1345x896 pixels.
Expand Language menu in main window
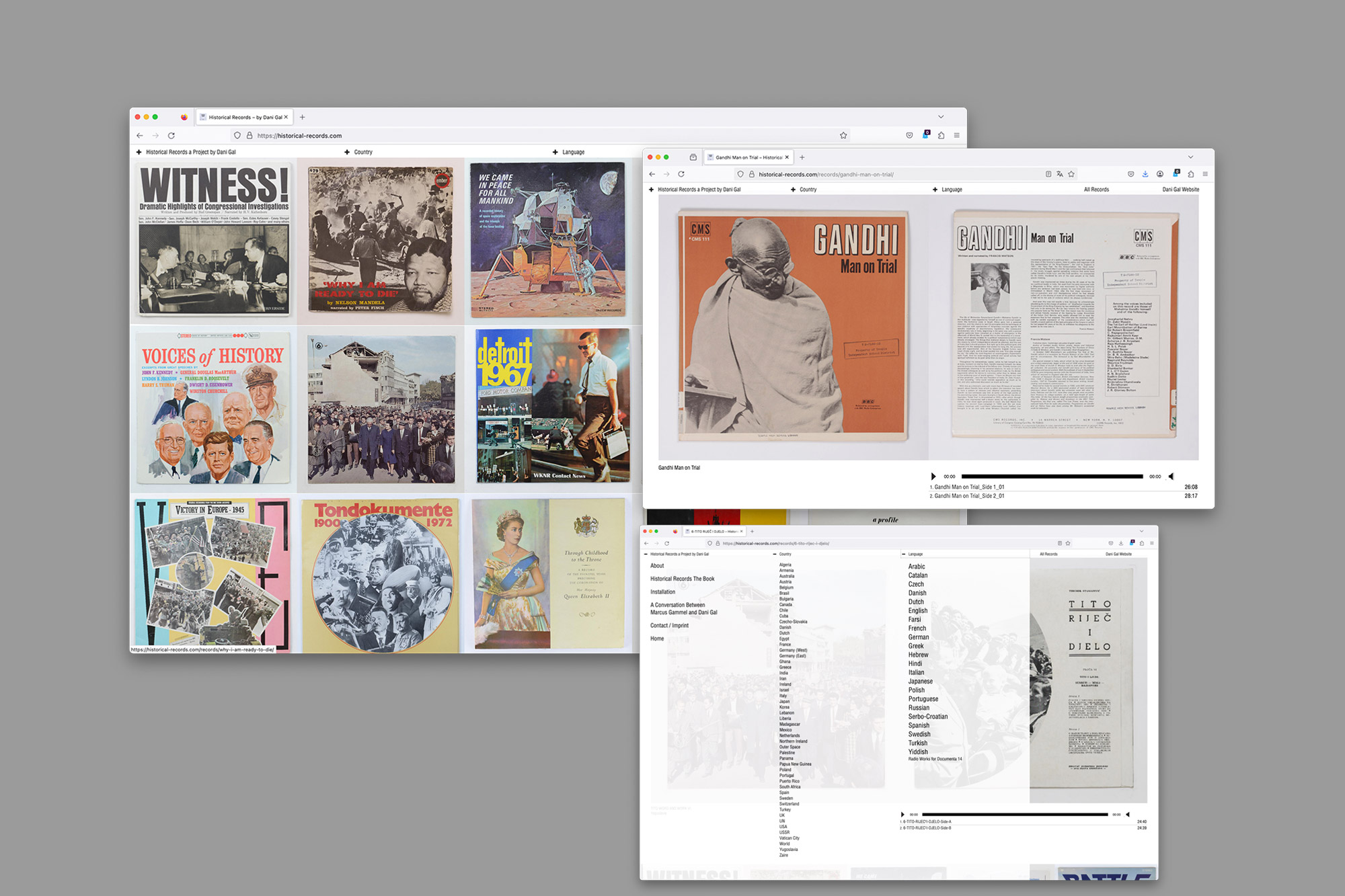(568, 153)
